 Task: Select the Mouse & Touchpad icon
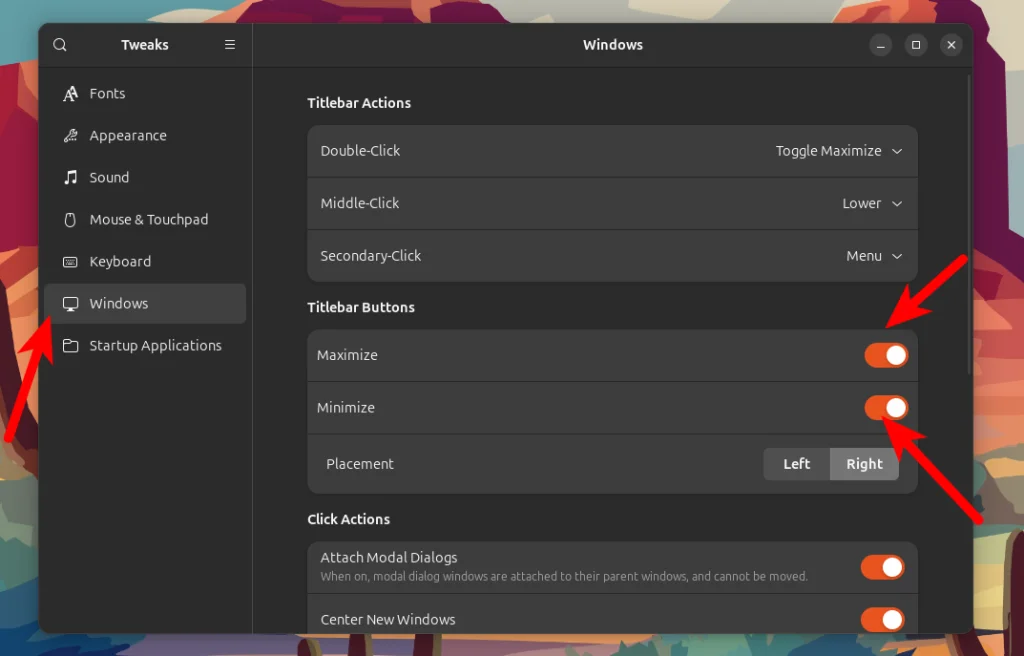click(72, 219)
